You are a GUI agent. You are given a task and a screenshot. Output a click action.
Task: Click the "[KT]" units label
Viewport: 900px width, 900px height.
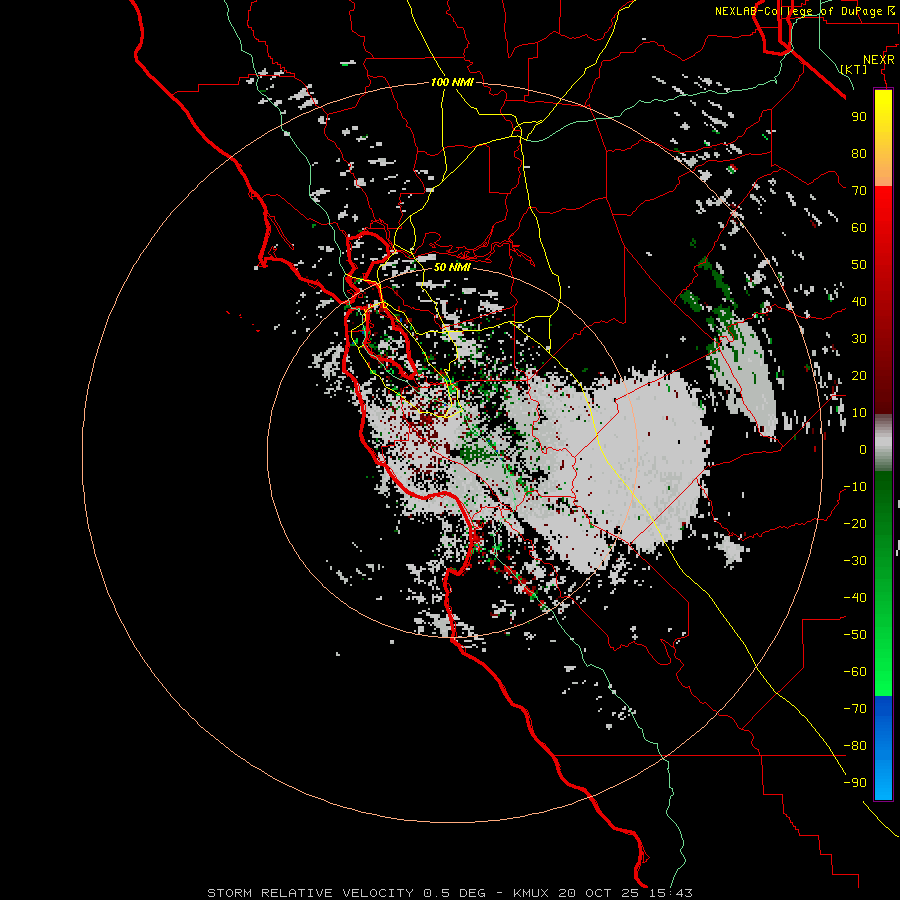tap(854, 69)
